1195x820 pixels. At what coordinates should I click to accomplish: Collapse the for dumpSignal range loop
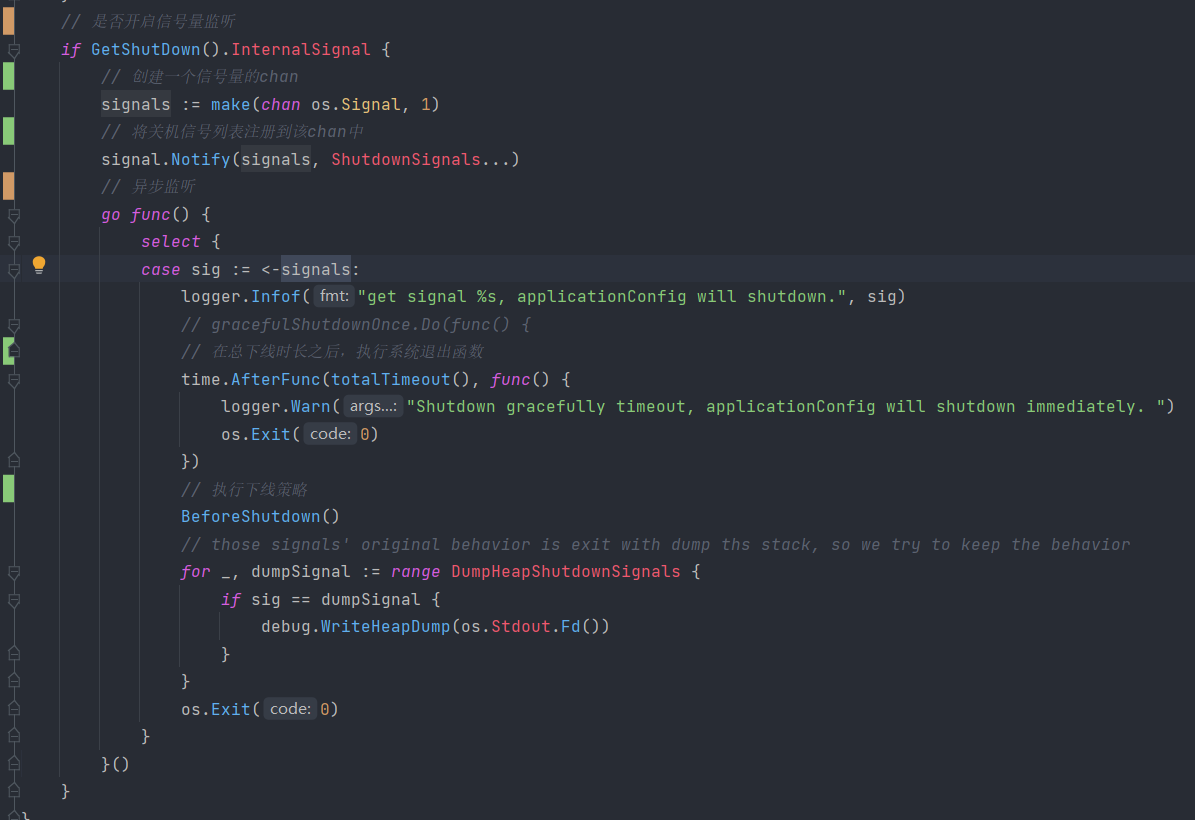[x=13, y=572]
